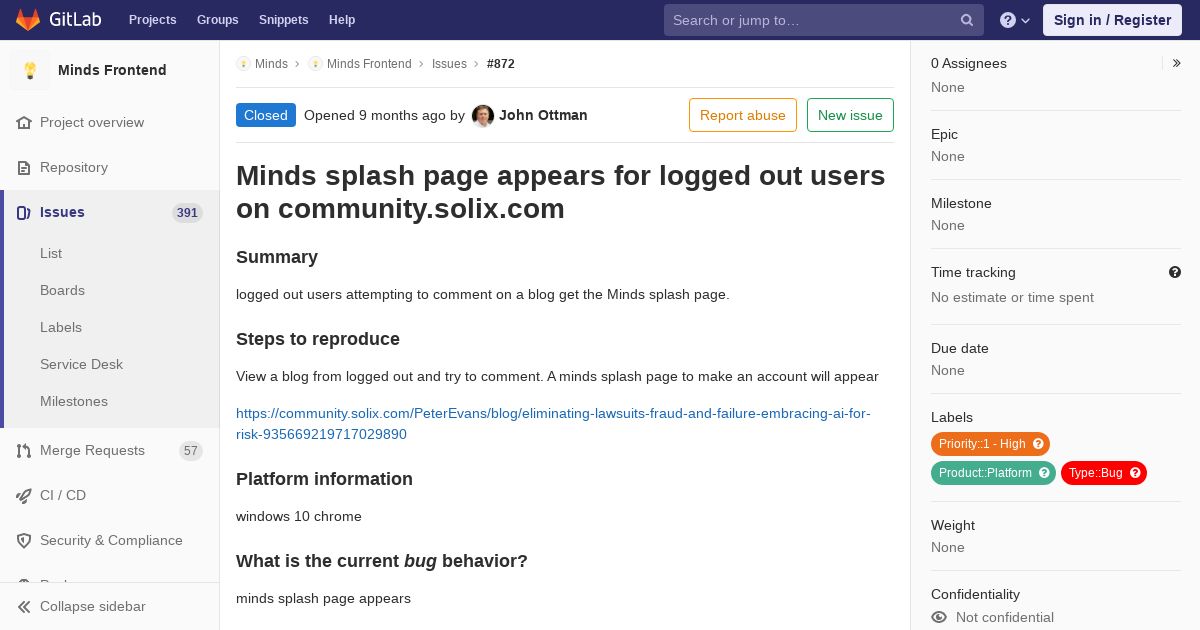Open the Groups menu
1200x630 pixels.
(x=218, y=20)
